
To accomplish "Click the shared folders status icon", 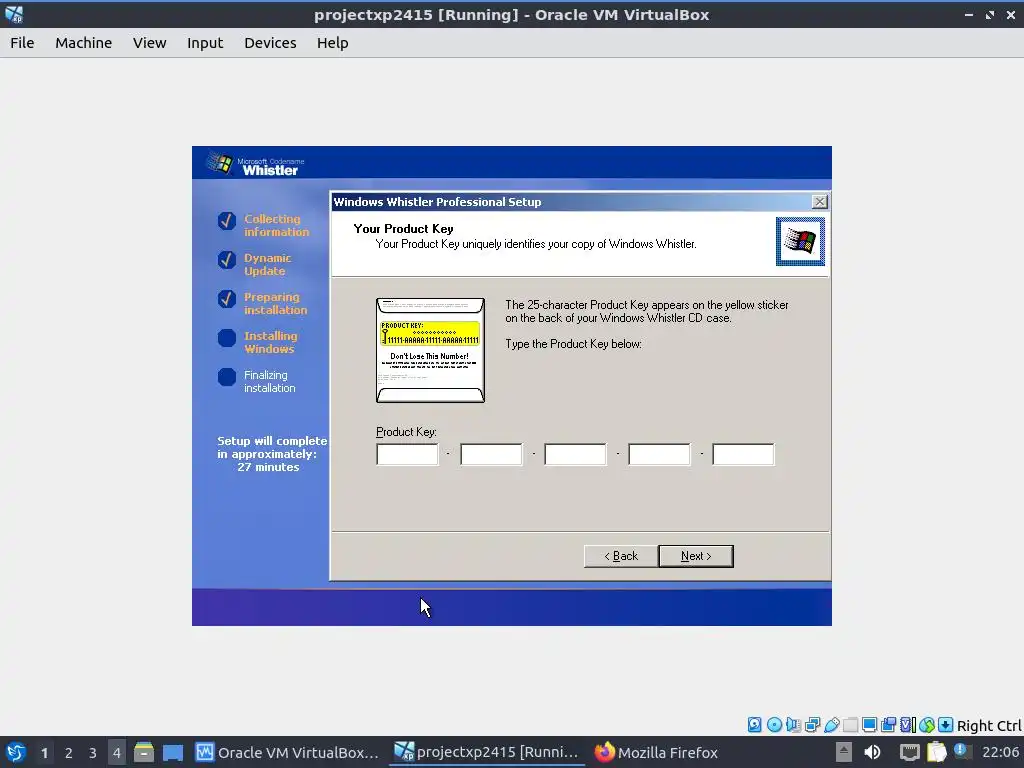I will [850, 724].
